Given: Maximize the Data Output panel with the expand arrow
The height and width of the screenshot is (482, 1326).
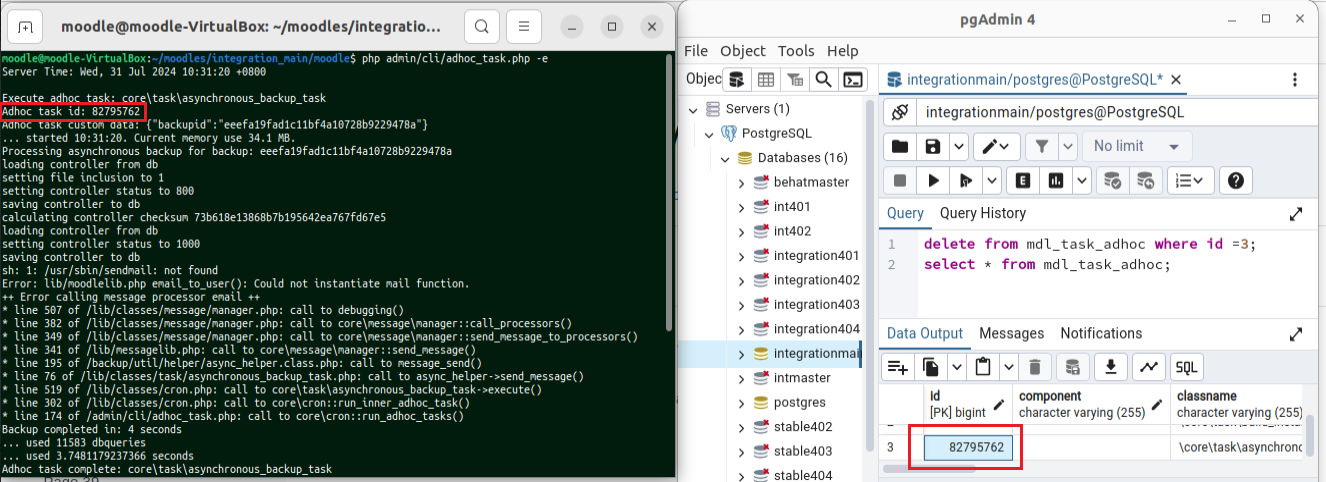Looking at the screenshot, I should (x=1296, y=334).
